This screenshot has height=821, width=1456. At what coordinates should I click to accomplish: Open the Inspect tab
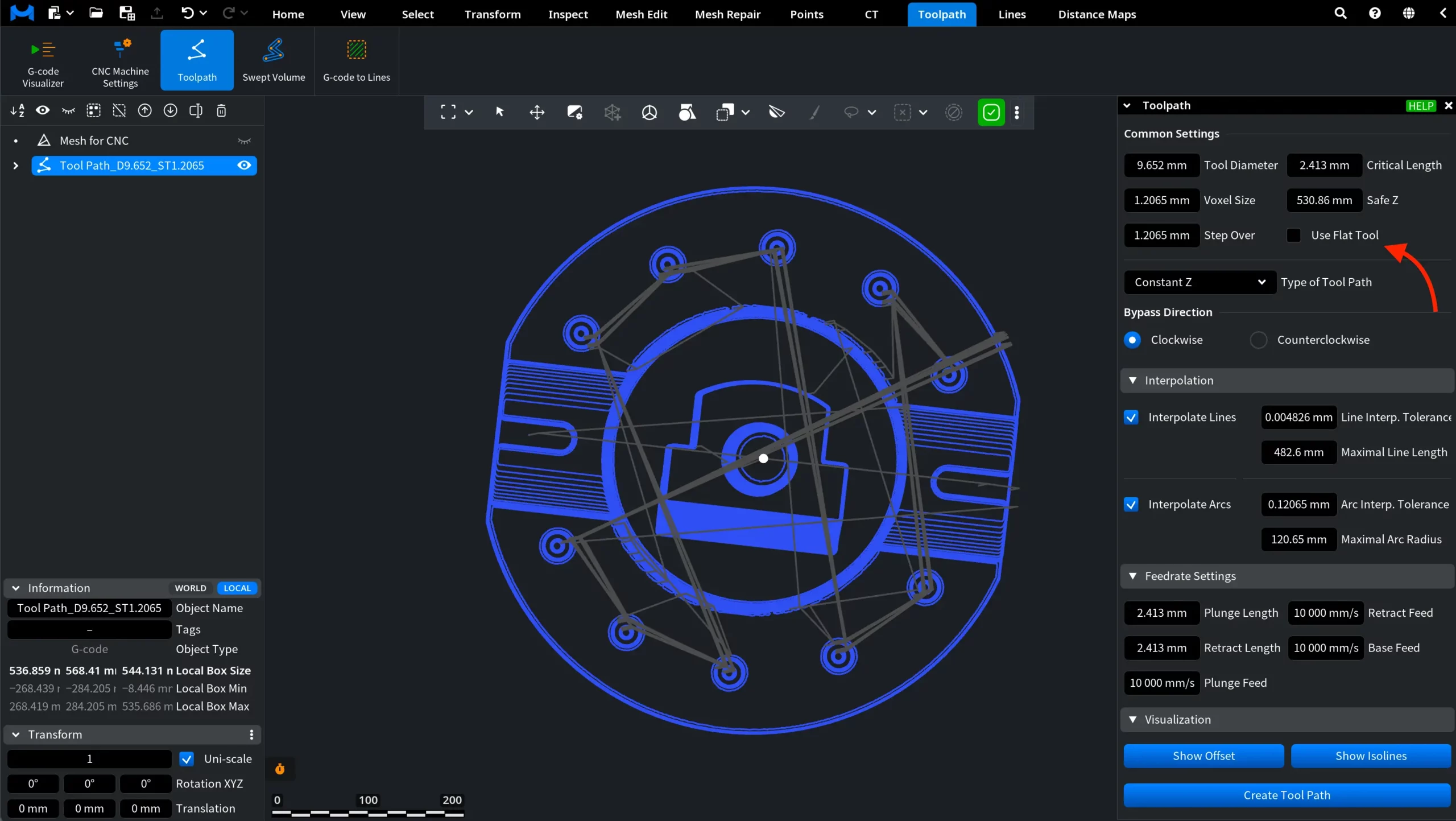point(568,14)
